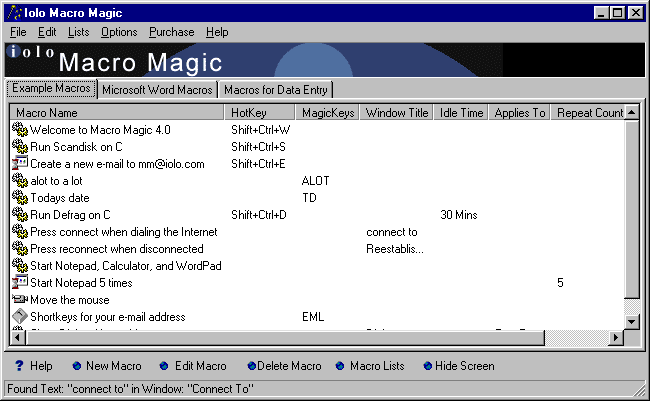This screenshot has width=650, height=401.
Task: Click the blue bullet icon beside Edit Macro
Action: coord(164,366)
